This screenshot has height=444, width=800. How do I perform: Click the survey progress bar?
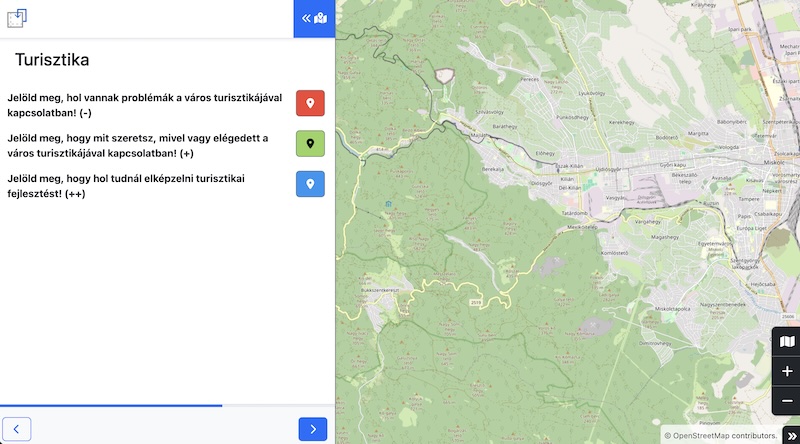[167, 406]
